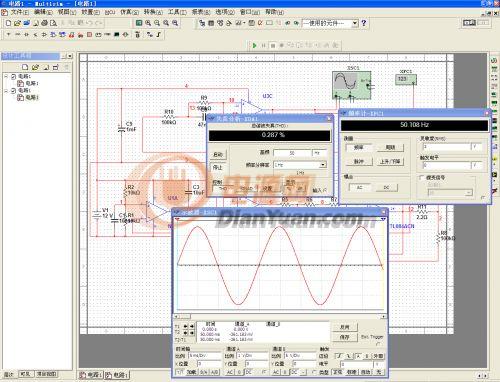Viewport: 500px width, 382px height.
Task: Click the 保存 save button on oscilloscope
Action: [x=345, y=337]
